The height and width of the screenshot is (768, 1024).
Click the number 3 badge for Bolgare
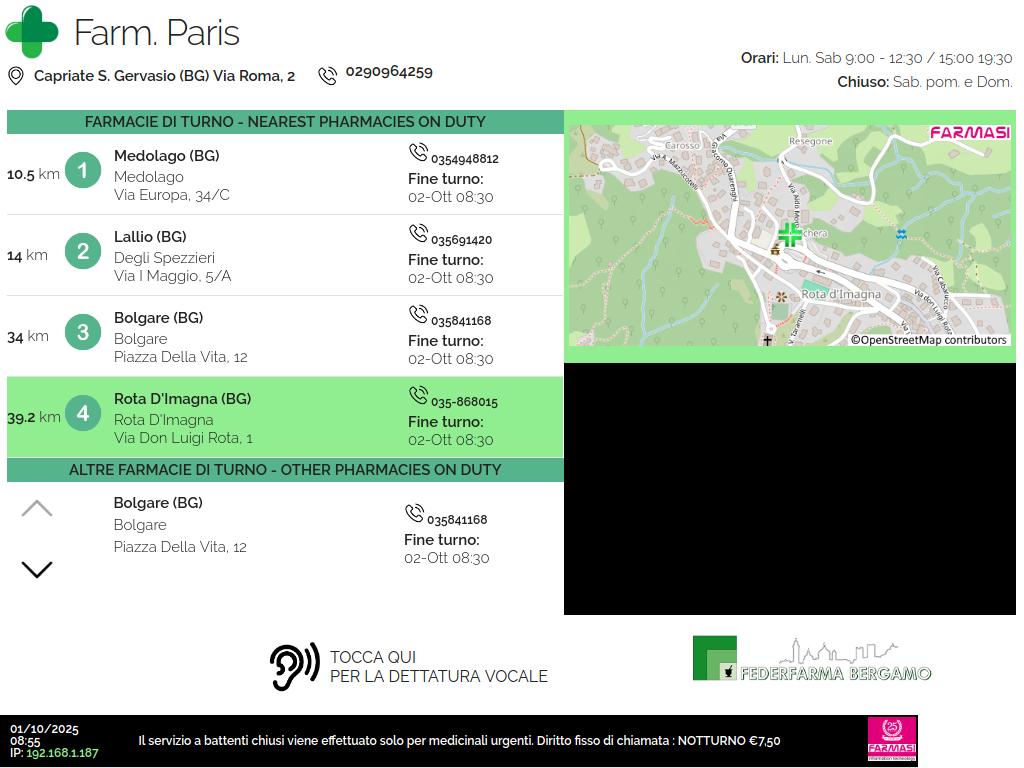[83, 332]
